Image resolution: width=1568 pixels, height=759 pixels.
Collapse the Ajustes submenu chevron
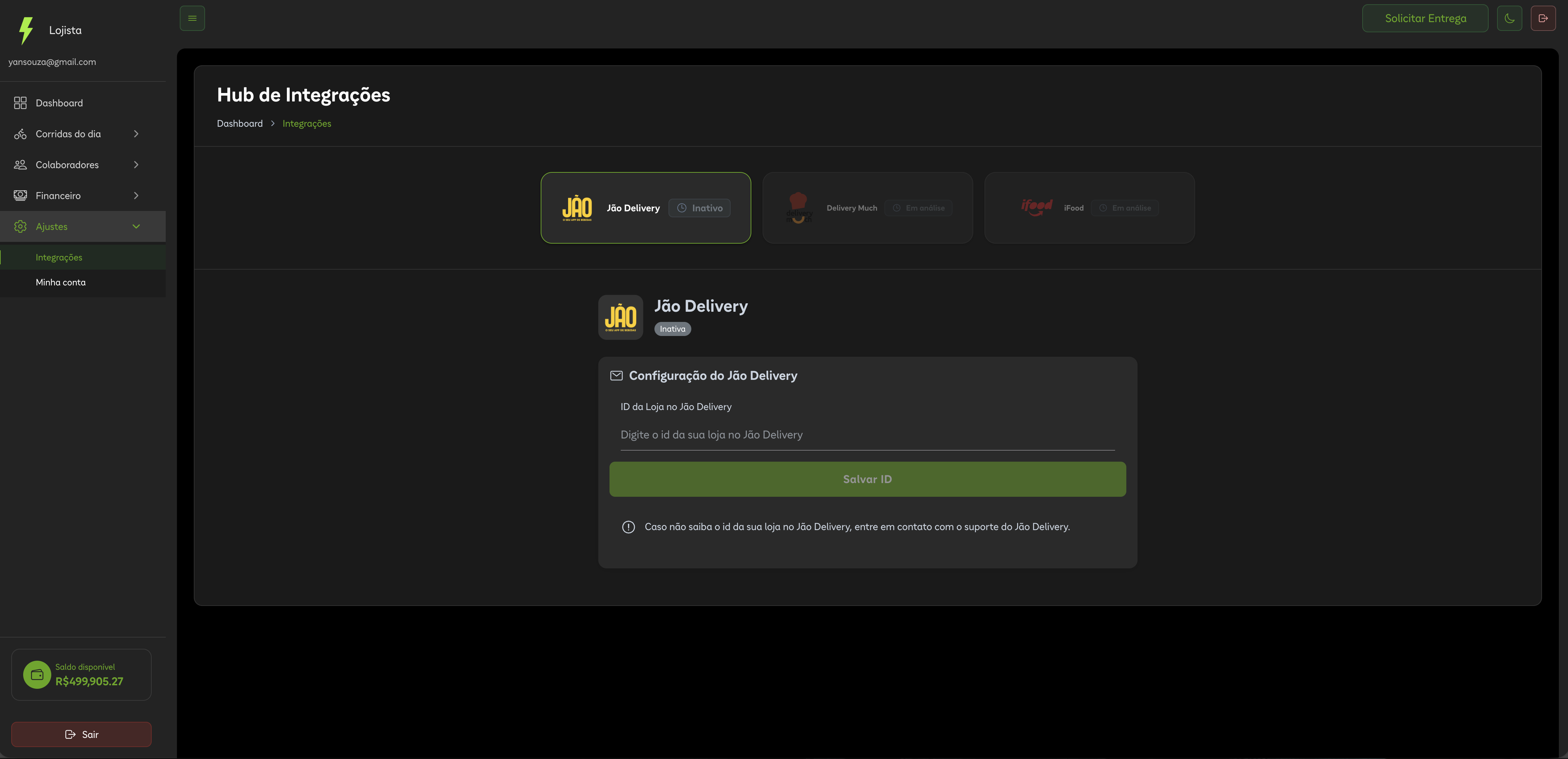pyautogui.click(x=136, y=226)
